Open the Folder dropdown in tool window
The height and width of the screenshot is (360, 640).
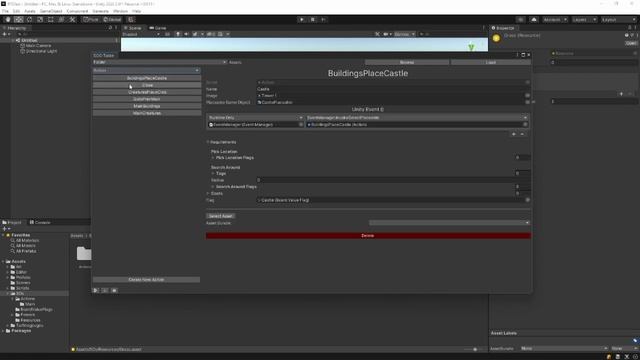click(160, 62)
